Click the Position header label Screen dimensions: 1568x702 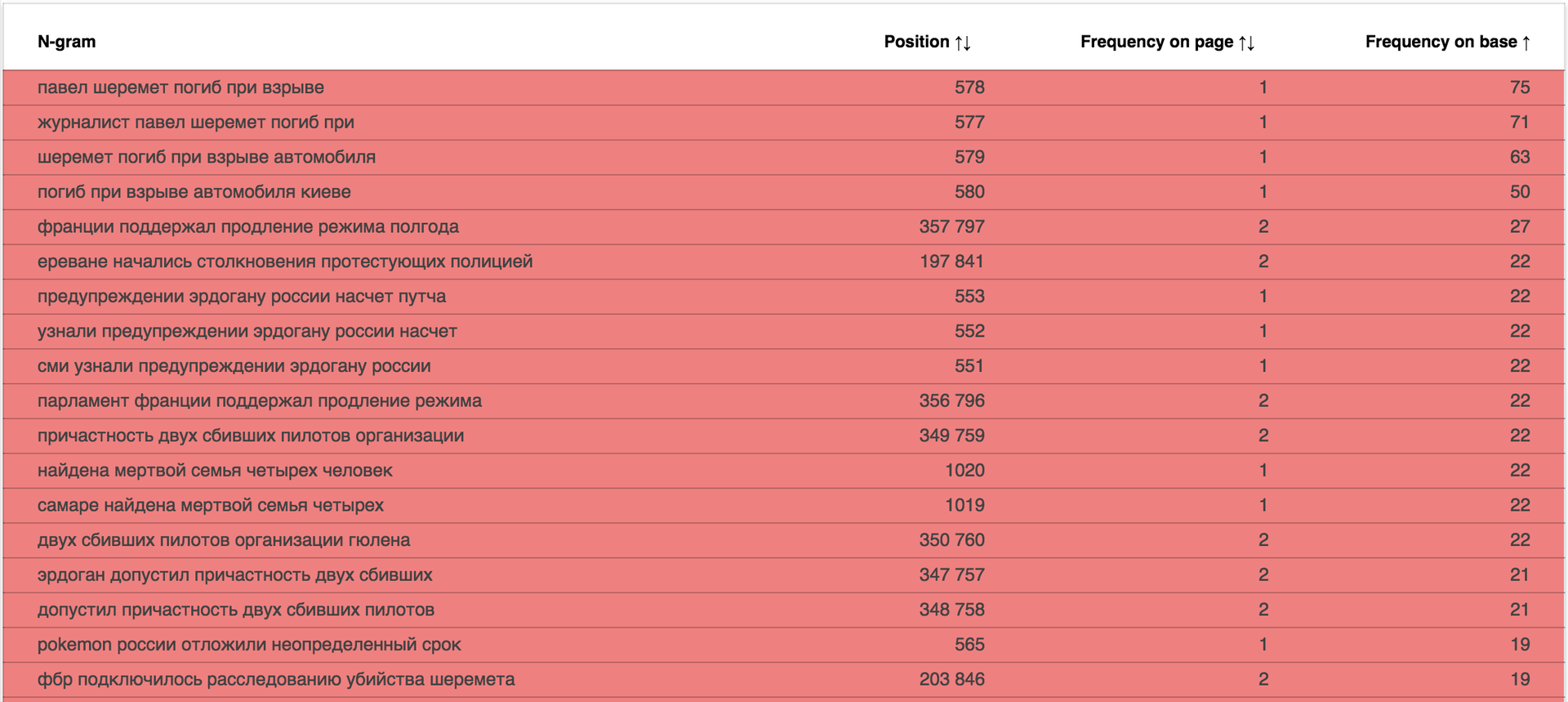[x=916, y=42]
